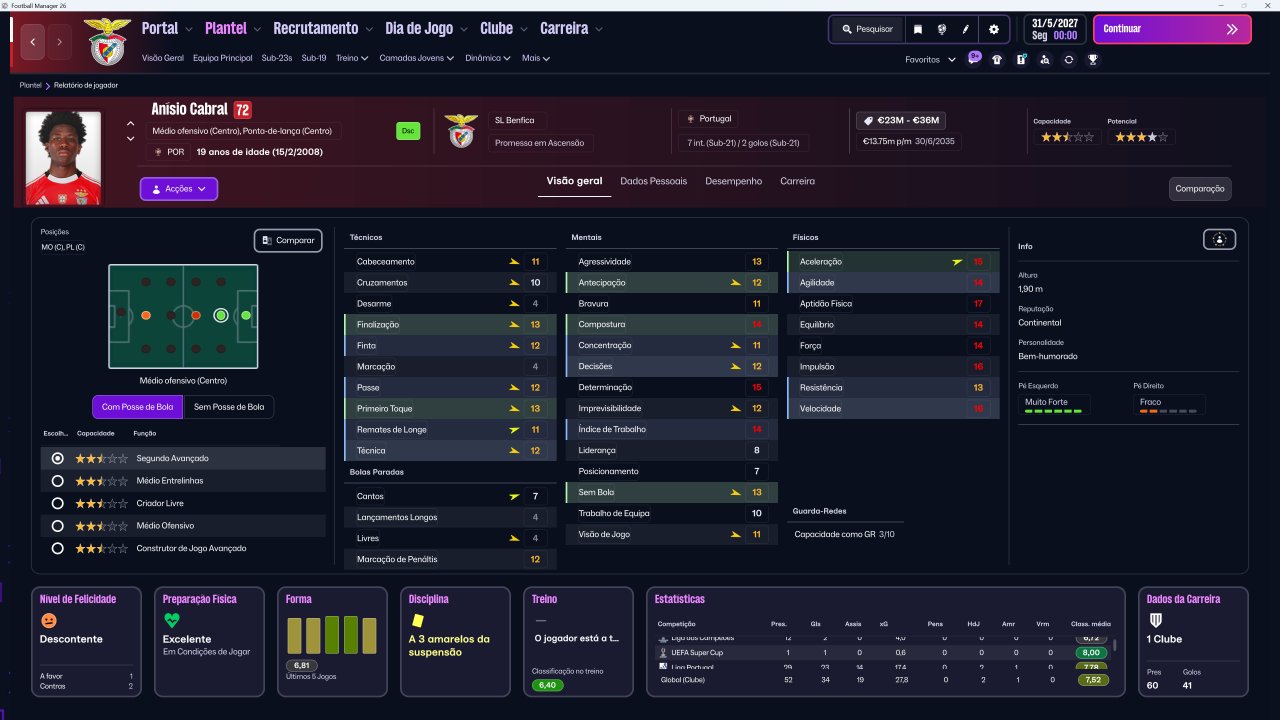Screen dimensions: 1280x720
Task: Select the Médio Entrelinhas role radio button
Action: pos(57,481)
